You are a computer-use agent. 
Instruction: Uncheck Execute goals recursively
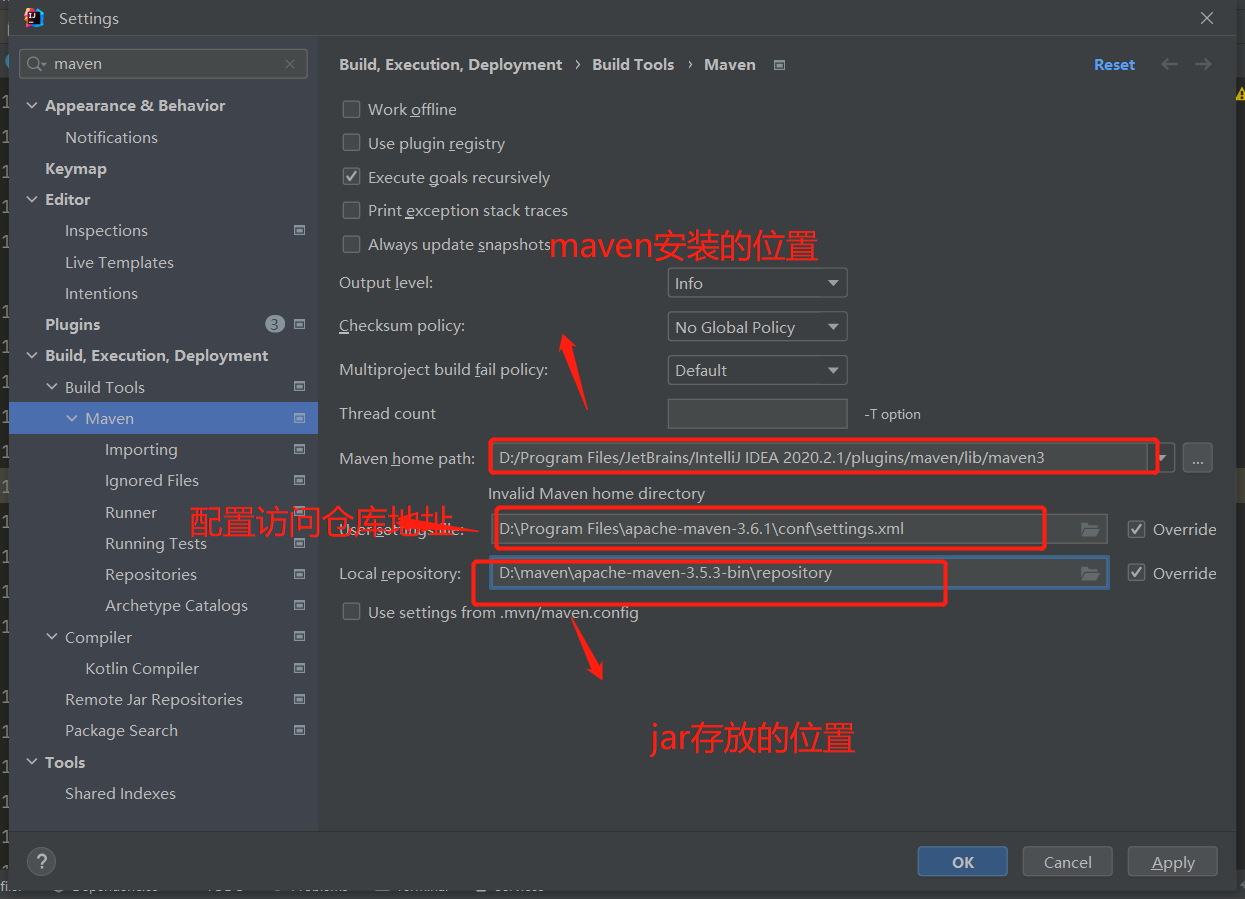[351, 177]
